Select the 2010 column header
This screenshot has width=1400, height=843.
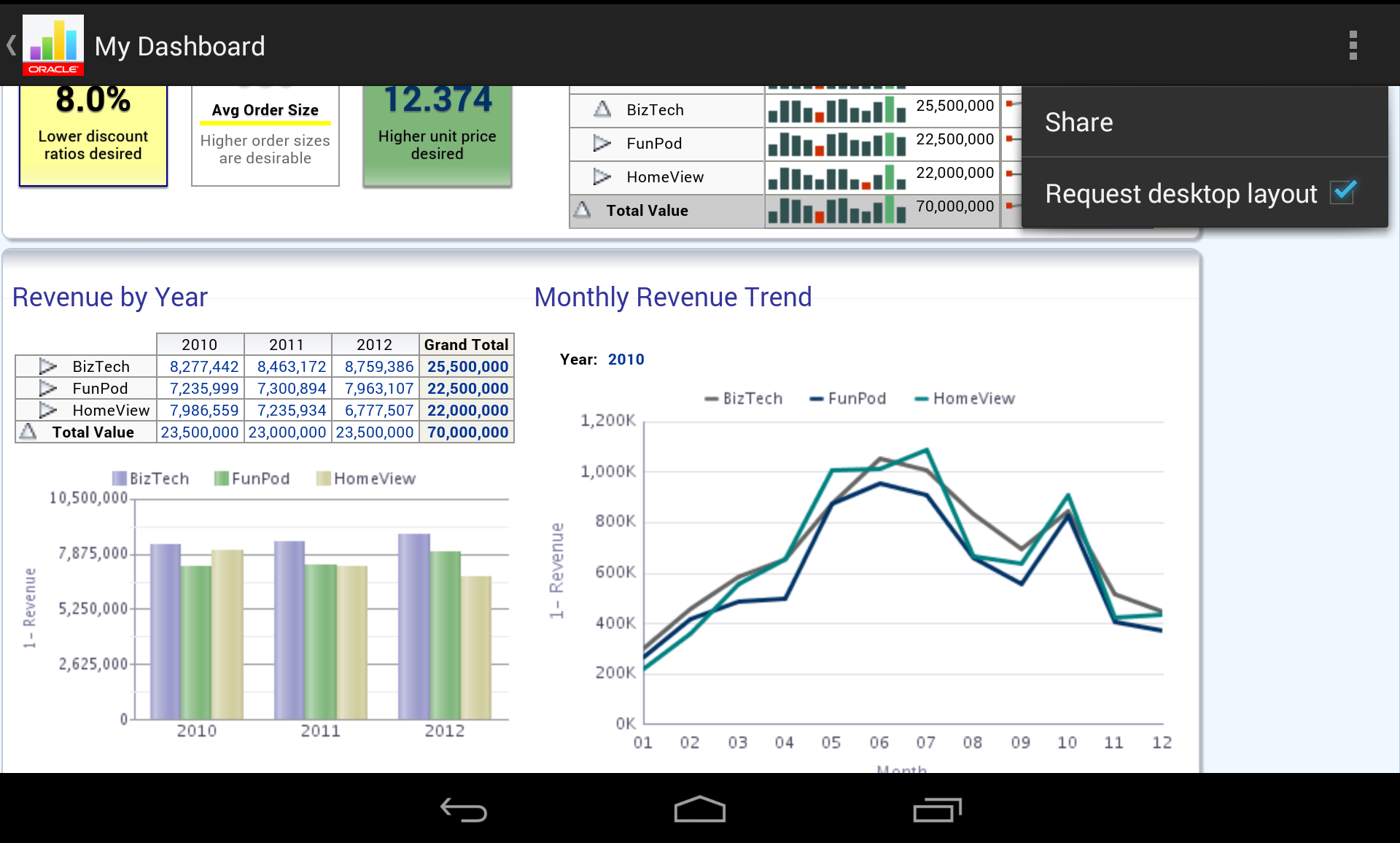coord(200,344)
